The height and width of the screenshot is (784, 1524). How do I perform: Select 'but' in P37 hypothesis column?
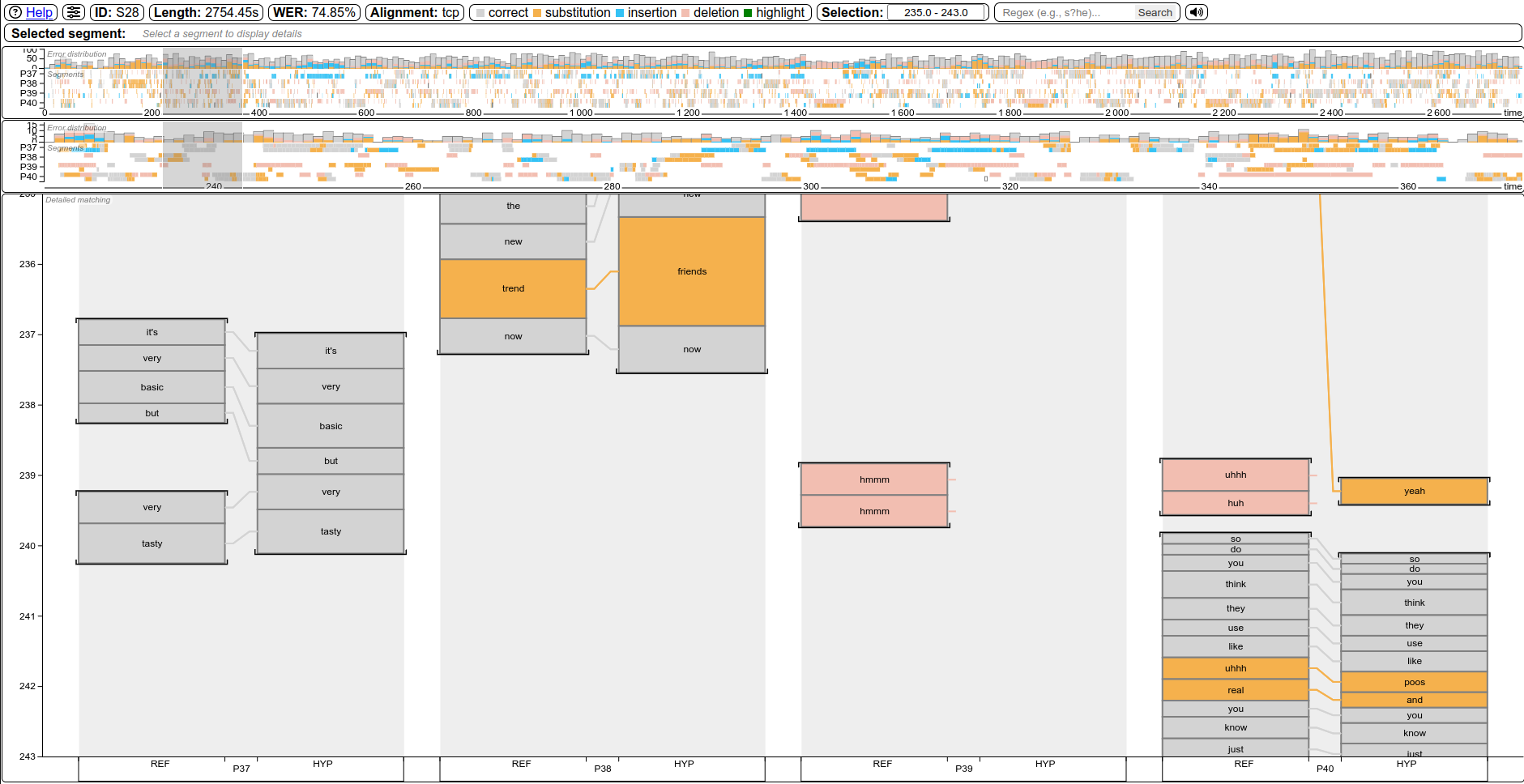pyautogui.click(x=331, y=461)
